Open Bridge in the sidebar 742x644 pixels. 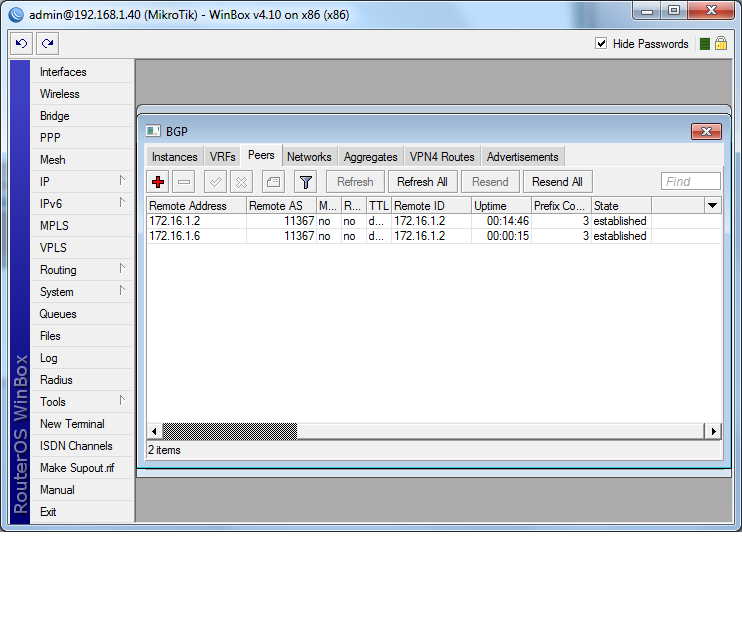pyautogui.click(x=54, y=116)
